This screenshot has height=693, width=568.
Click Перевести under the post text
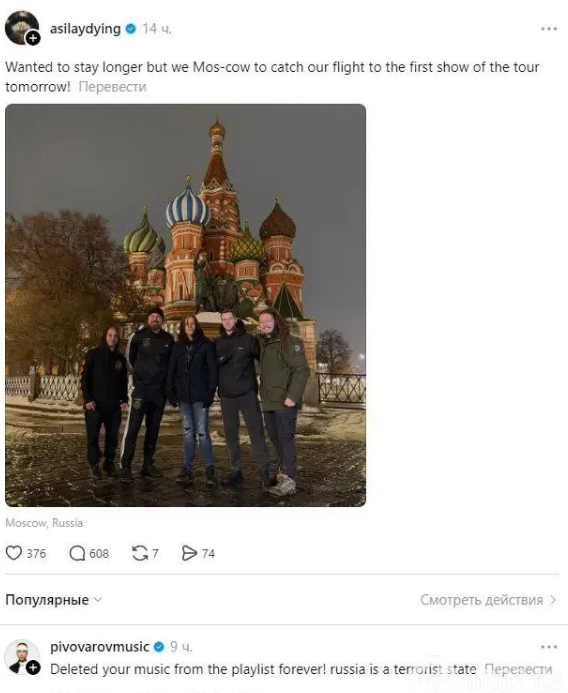(x=112, y=87)
